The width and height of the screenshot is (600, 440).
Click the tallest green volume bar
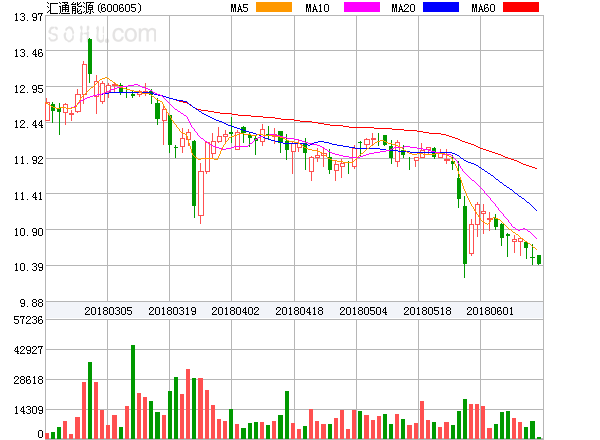133,392
